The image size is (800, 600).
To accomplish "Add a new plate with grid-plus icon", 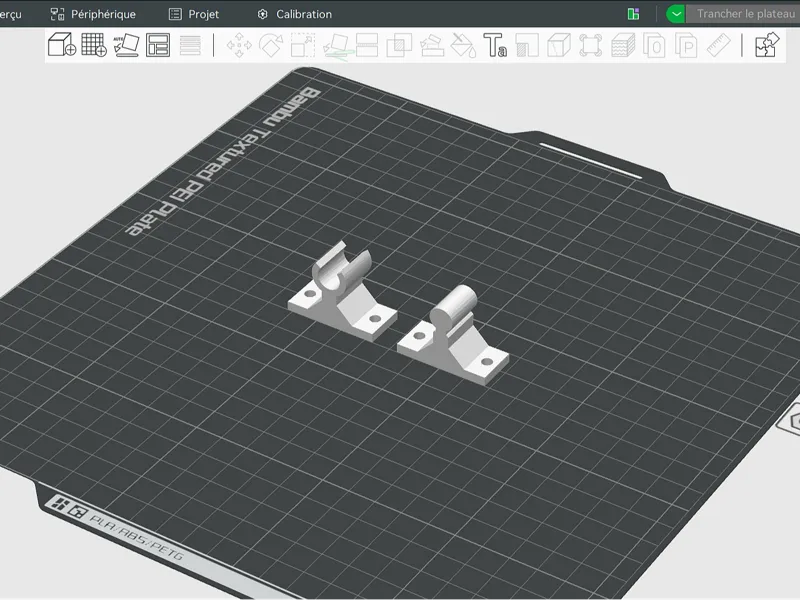I will pos(94,45).
